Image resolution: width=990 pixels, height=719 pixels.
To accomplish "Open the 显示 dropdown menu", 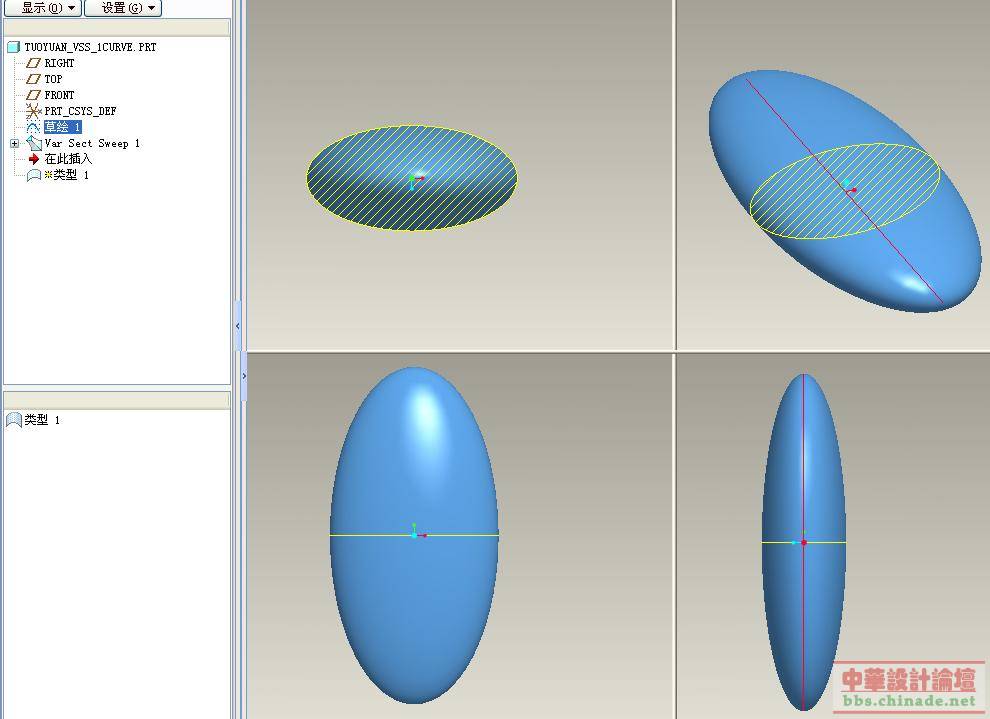I will pos(43,8).
